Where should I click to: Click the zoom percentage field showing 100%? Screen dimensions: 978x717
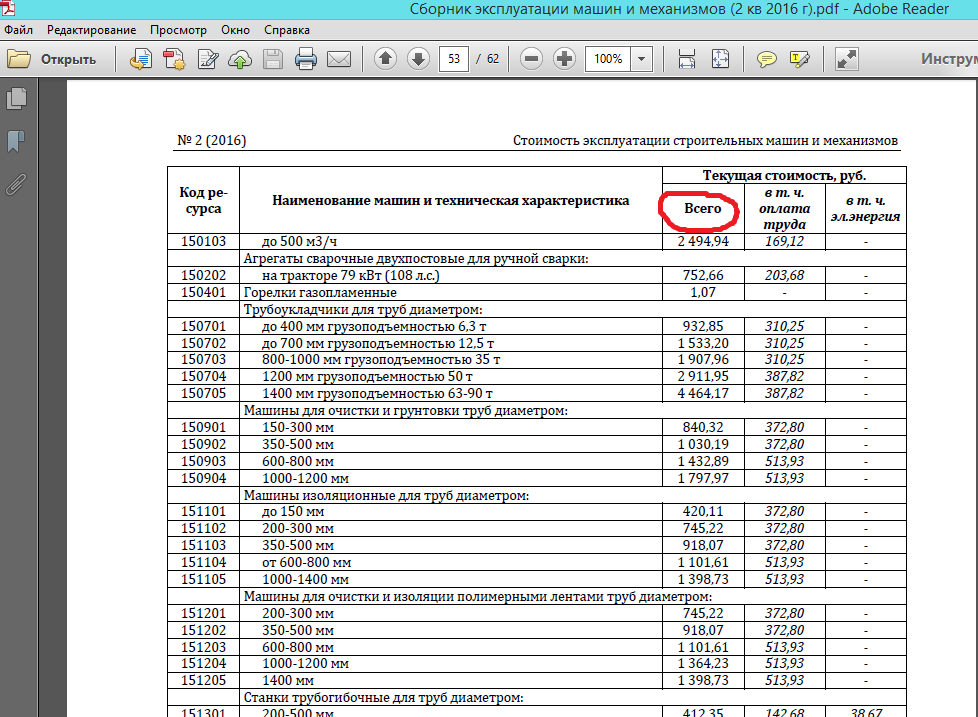(x=607, y=59)
